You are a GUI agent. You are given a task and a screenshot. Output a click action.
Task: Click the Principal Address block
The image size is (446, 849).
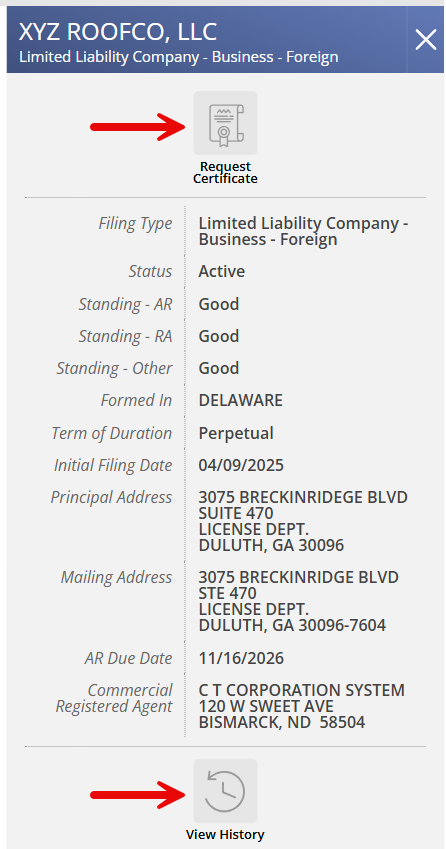click(303, 521)
